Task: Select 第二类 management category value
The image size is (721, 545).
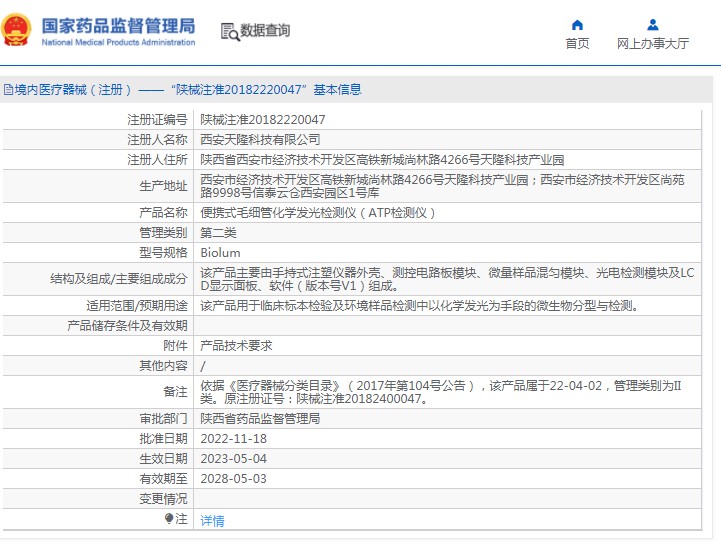Action: [x=218, y=233]
